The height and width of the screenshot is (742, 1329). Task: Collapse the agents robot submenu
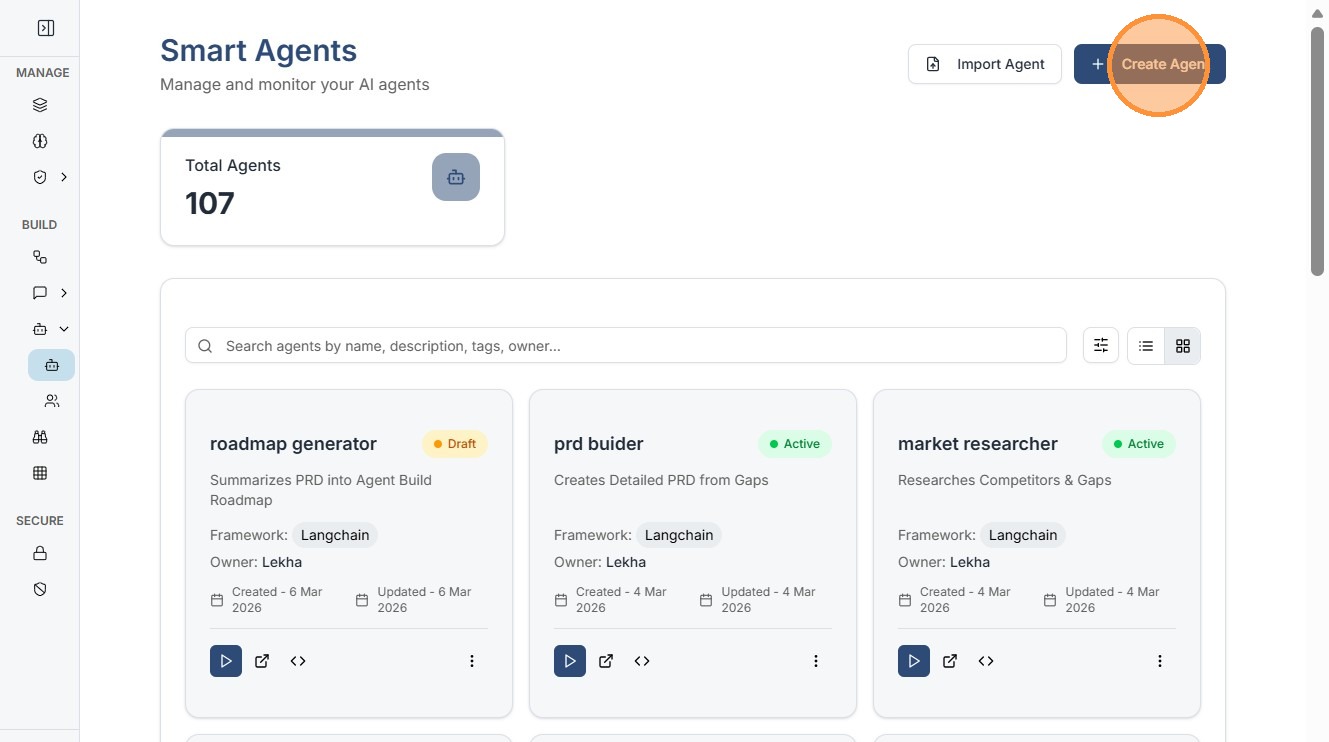[x=64, y=329]
